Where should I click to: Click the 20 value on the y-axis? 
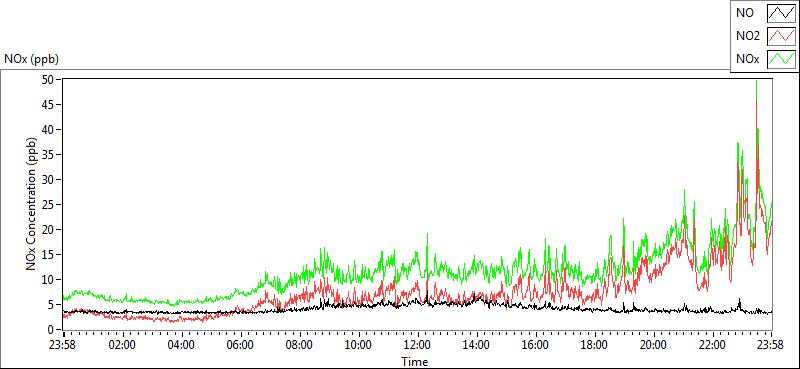[48, 230]
